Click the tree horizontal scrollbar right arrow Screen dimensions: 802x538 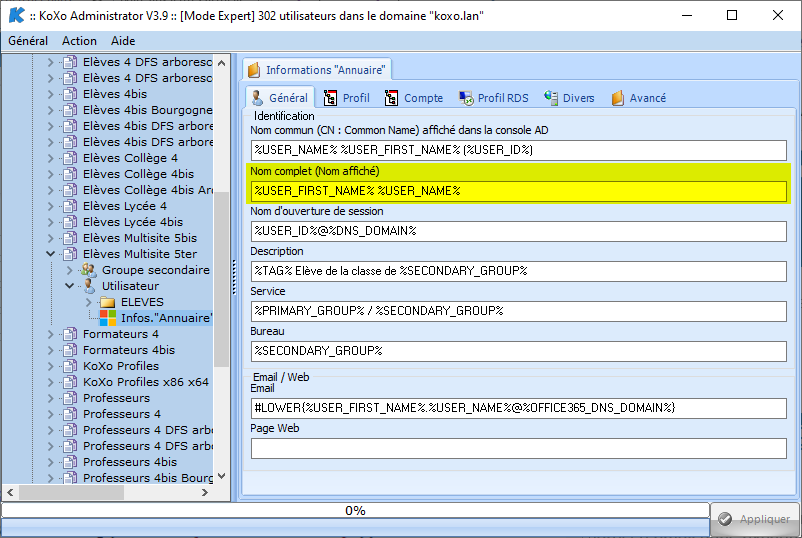[205, 492]
